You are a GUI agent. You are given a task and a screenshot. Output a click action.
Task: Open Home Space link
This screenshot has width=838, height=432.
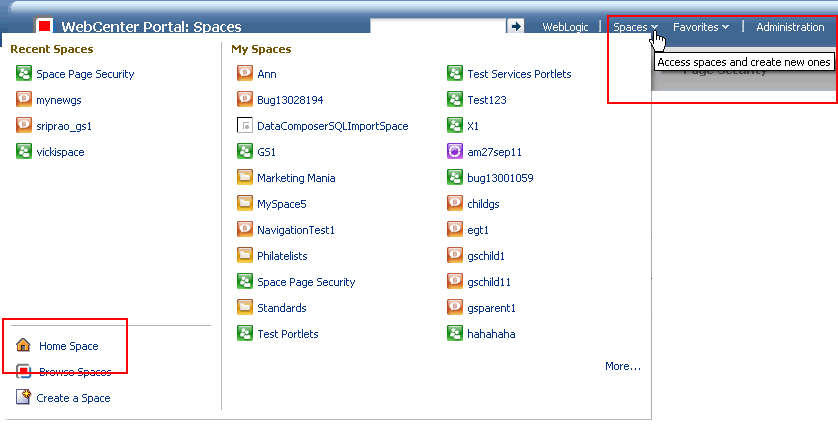click(x=68, y=346)
